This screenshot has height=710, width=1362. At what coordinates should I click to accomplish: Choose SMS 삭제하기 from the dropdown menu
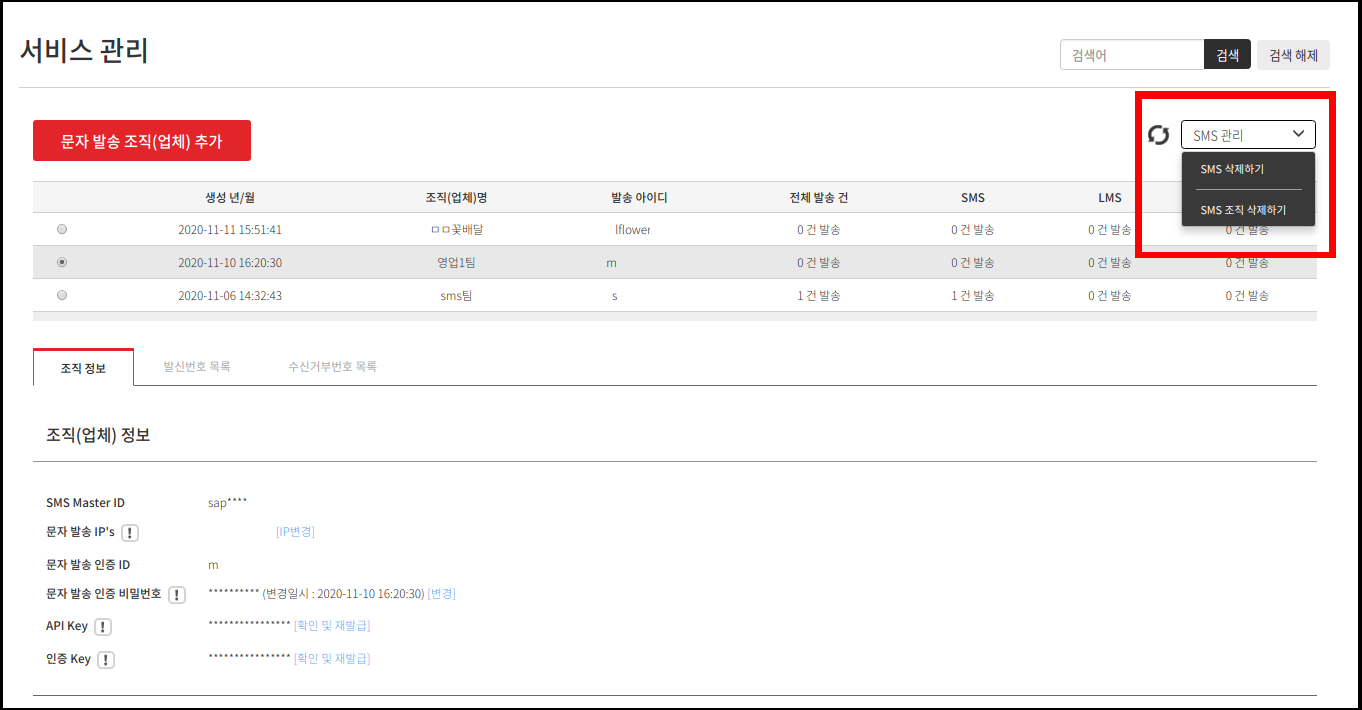[x=1232, y=170]
